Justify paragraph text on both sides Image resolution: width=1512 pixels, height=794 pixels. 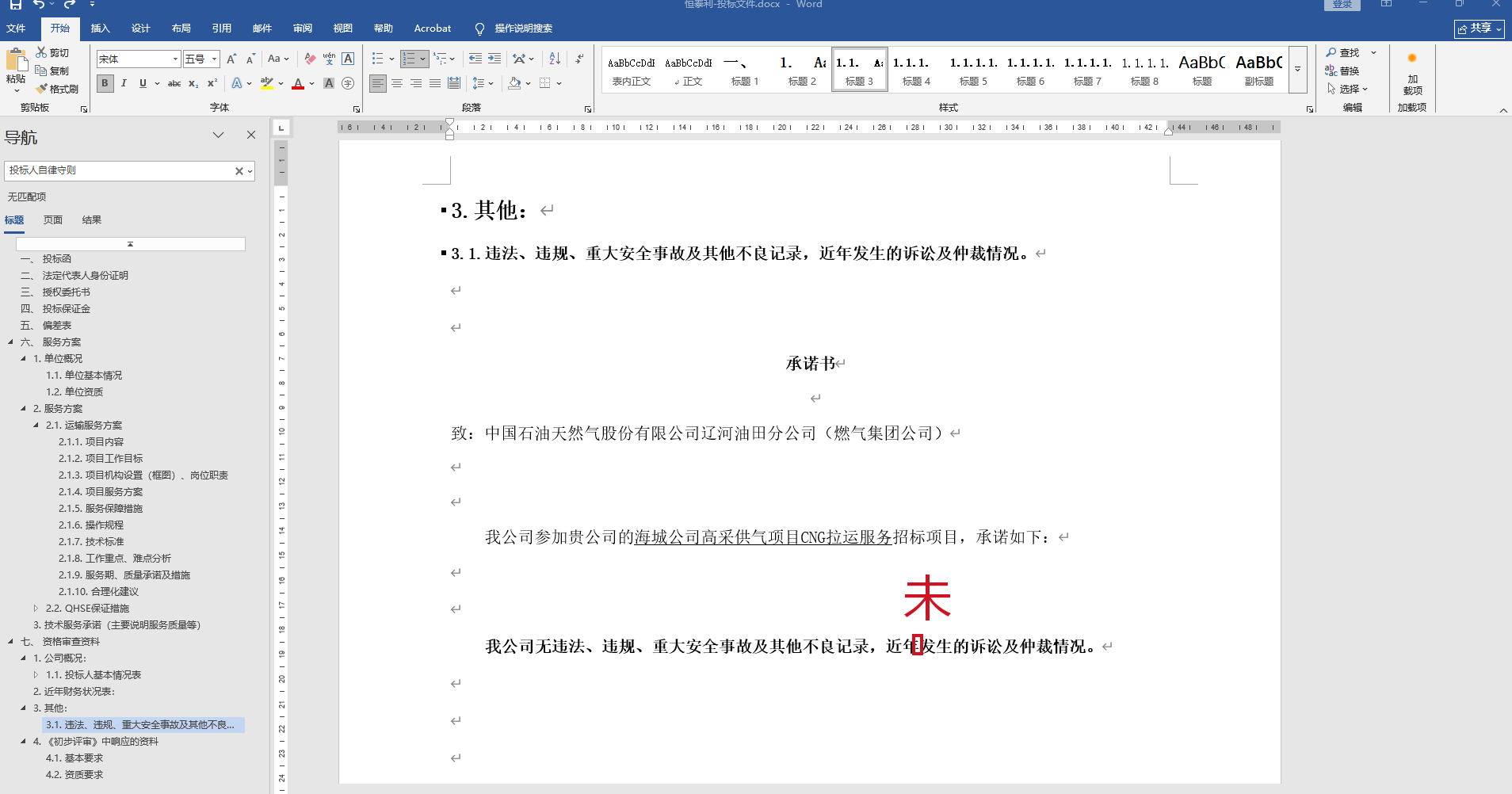point(435,83)
